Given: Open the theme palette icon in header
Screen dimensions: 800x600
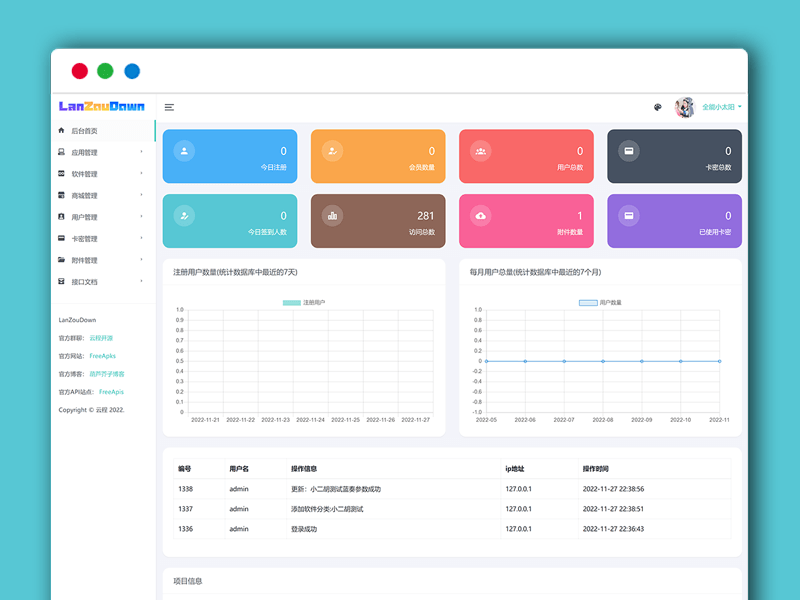Looking at the screenshot, I should (658, 107).
